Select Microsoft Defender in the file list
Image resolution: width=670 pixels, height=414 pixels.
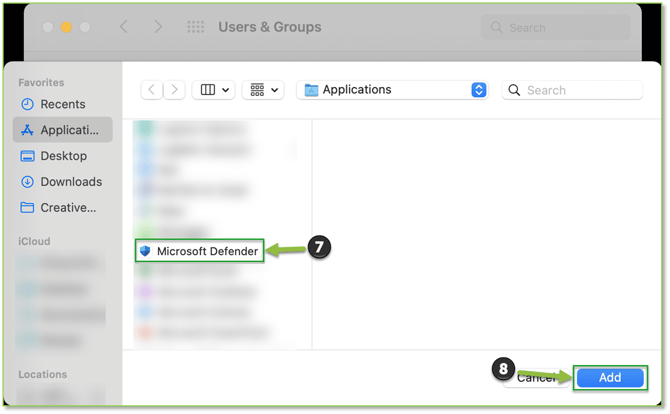click(x=206, y=251)
